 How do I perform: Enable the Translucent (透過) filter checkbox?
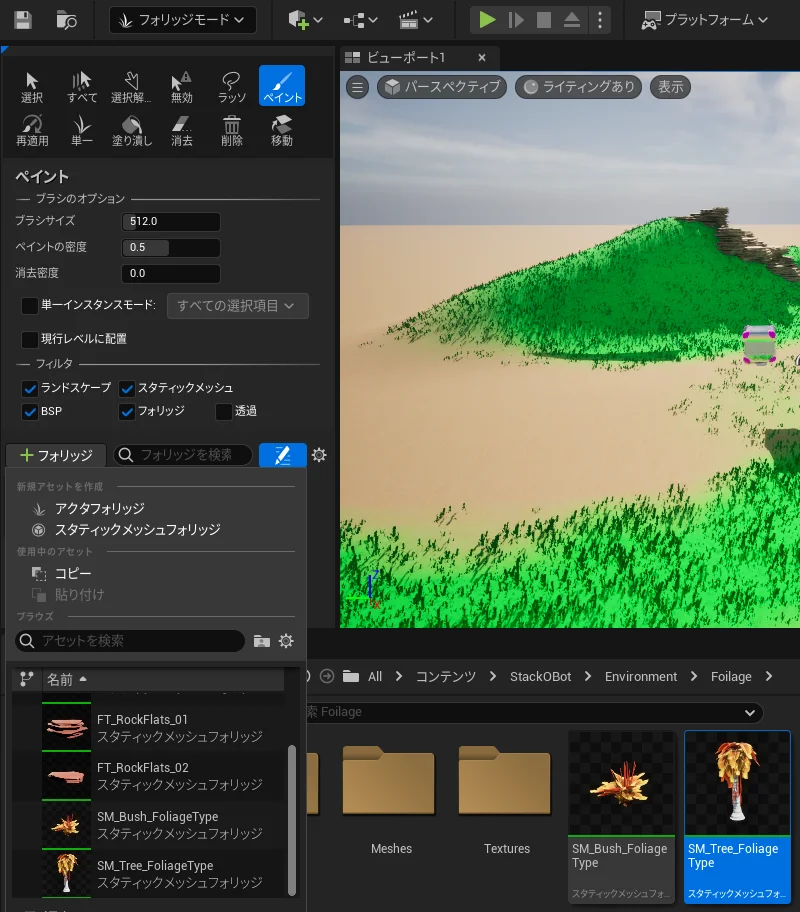[x=224, y=411]
